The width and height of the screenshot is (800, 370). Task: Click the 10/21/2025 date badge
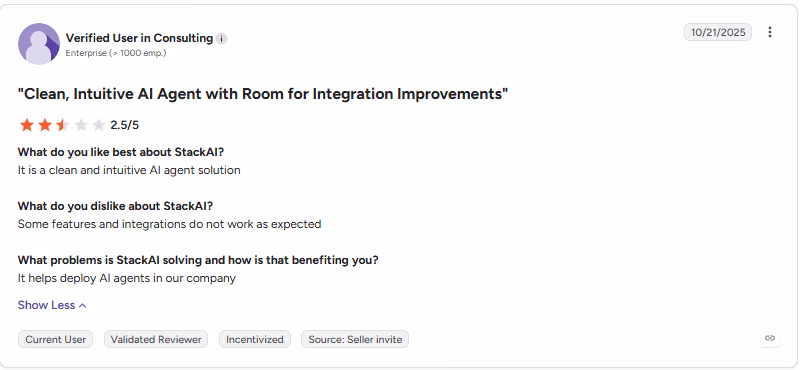[x=718, y=32]
